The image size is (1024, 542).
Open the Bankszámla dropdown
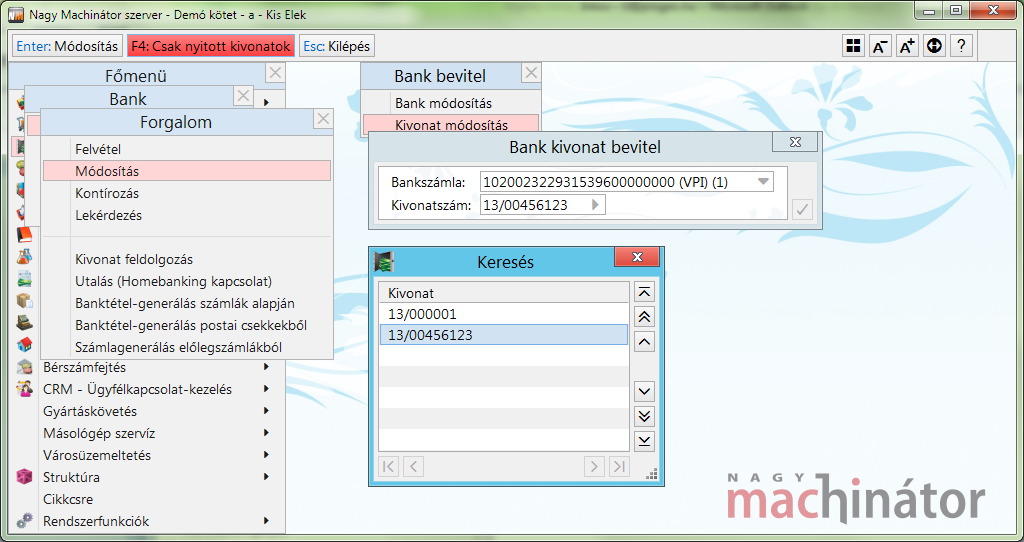click(763, 183)
